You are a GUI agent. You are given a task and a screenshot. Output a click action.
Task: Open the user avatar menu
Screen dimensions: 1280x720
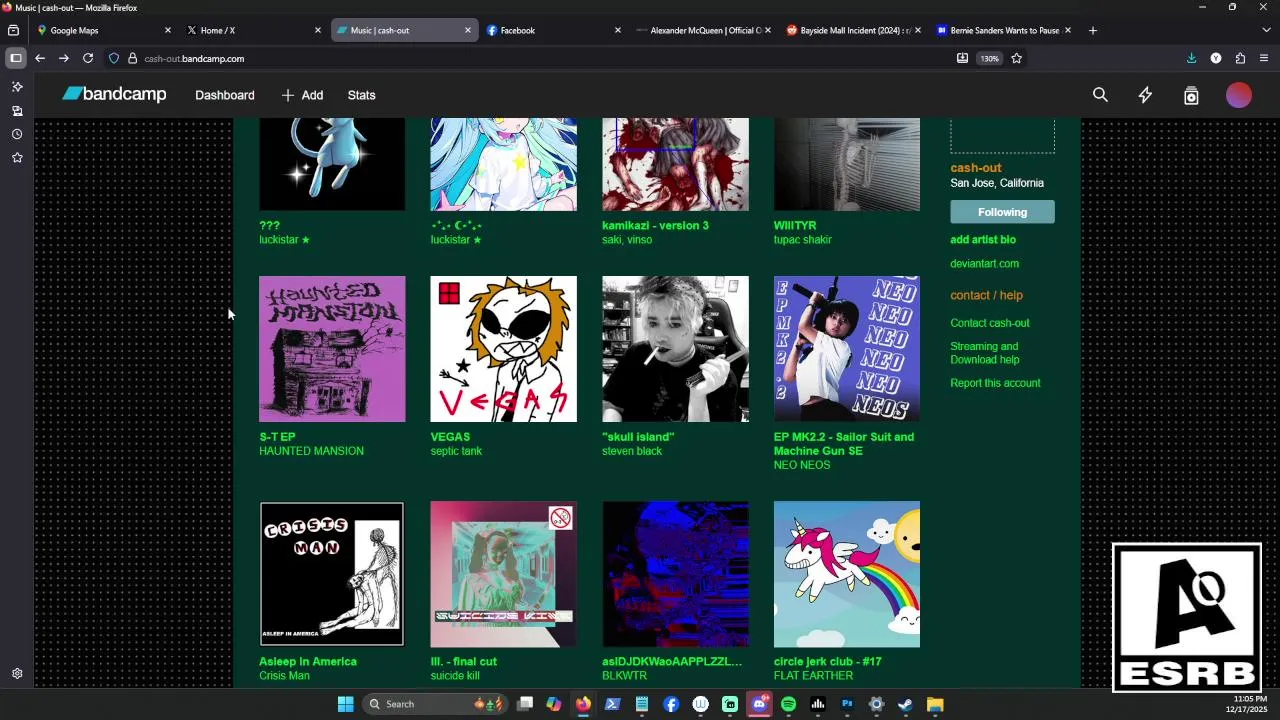pyautogui.click(x=1239, y=95)
